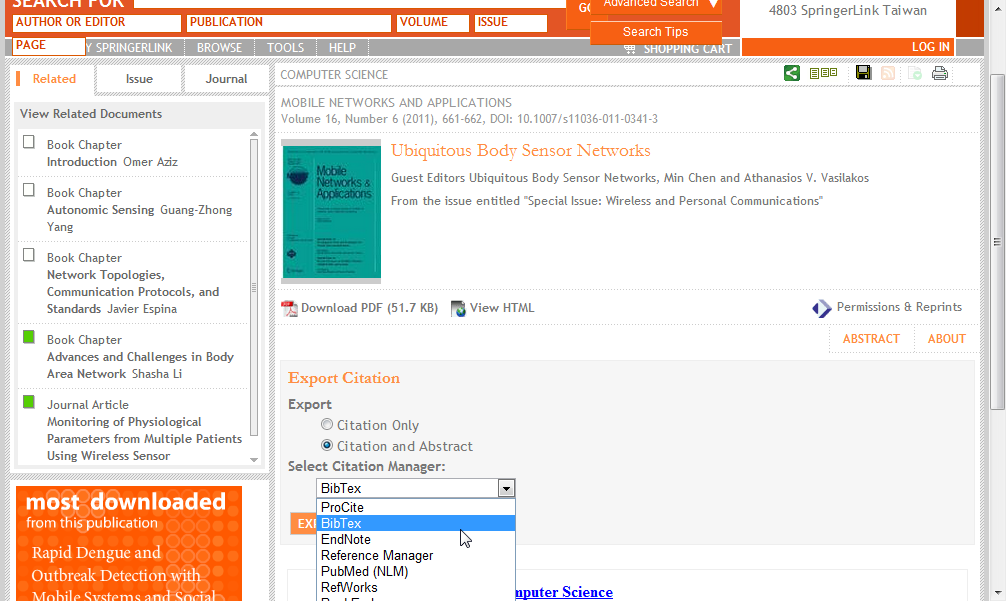Click the main page vertical scrollbar thumb
This screenshot has height=601, width=1006.
point(997,242)
